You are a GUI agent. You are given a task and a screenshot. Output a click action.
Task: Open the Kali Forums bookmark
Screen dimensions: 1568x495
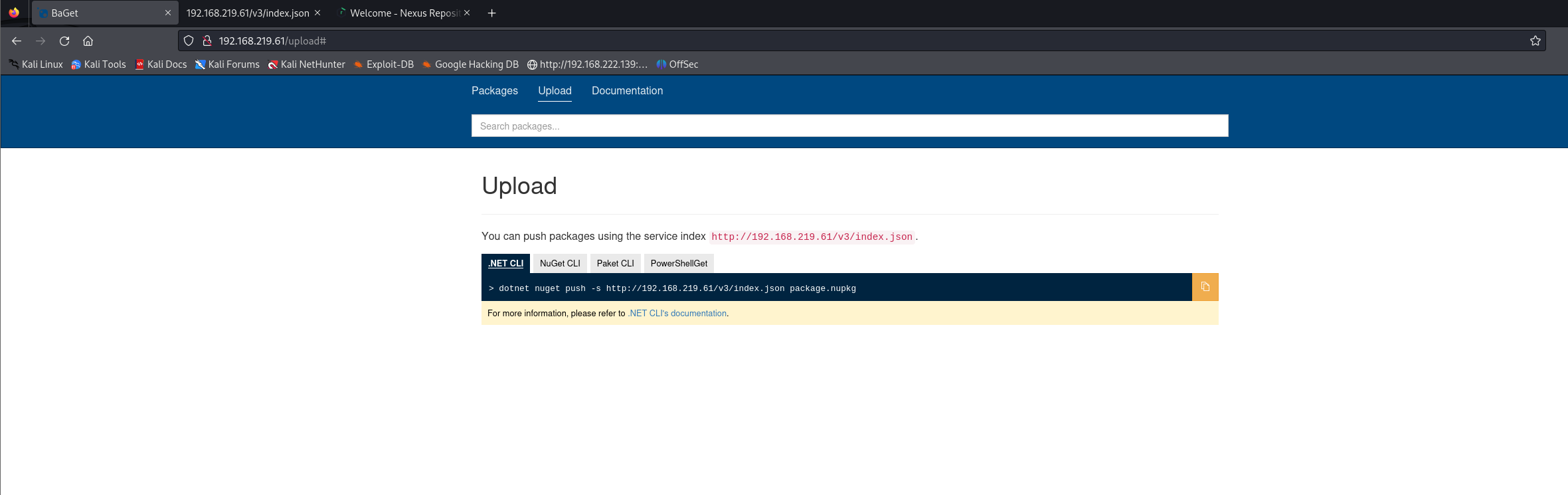(227, 64)
